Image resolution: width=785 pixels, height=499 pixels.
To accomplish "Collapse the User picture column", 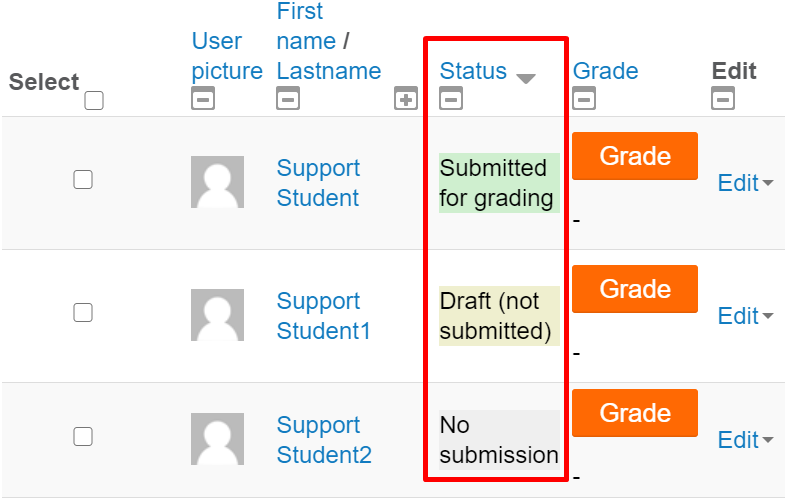I will [x=203, y=99].
